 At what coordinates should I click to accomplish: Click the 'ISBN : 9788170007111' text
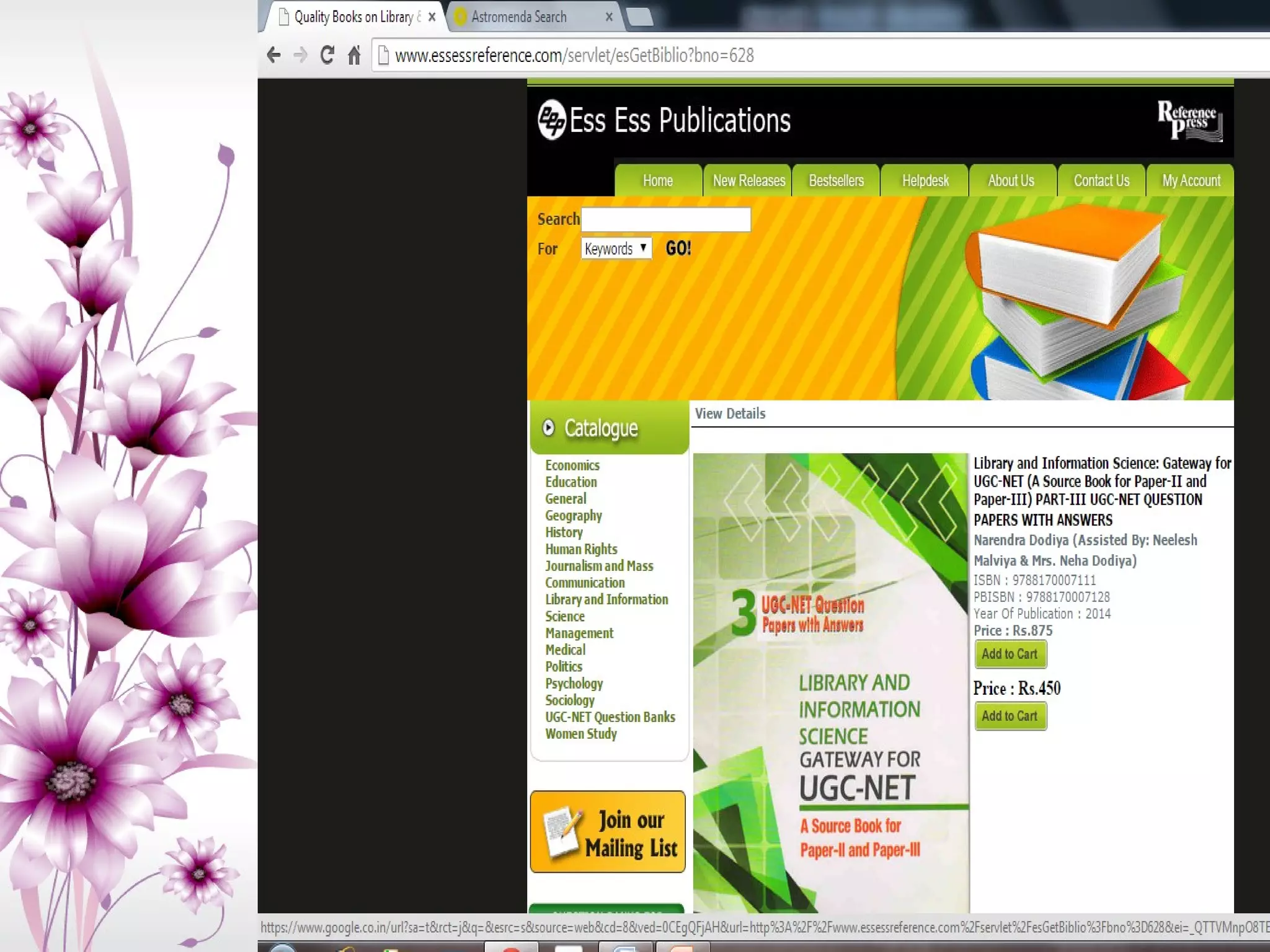(x=1034, y=580)
